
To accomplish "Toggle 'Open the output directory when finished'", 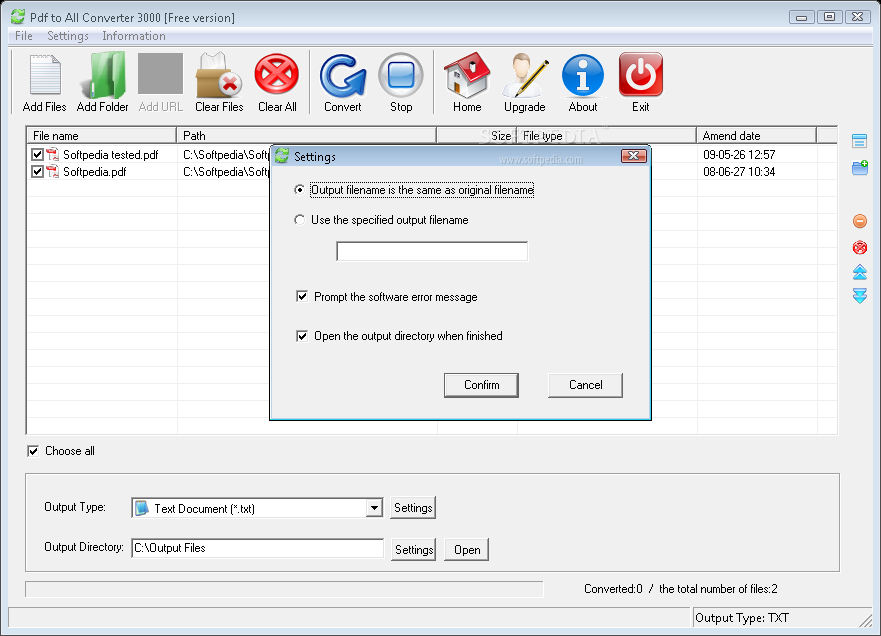I will pyautogui.click(x=302, y=336).
